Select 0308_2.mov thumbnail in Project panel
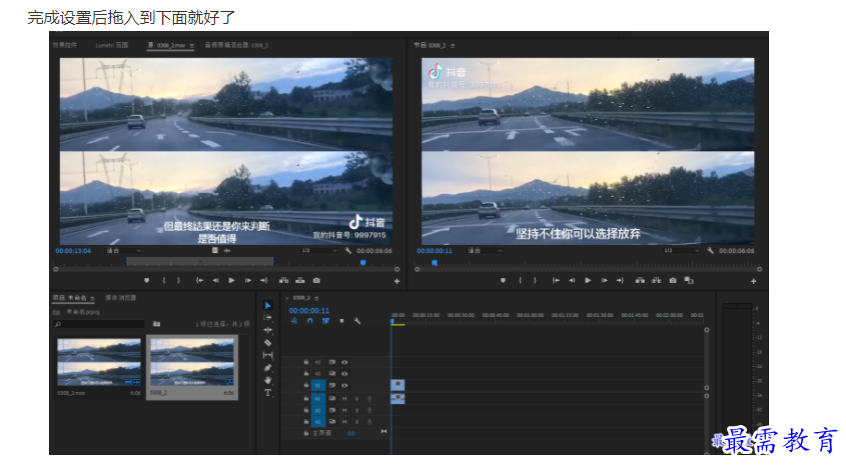Viewport: 846px width, 472px height. (99, 362)
